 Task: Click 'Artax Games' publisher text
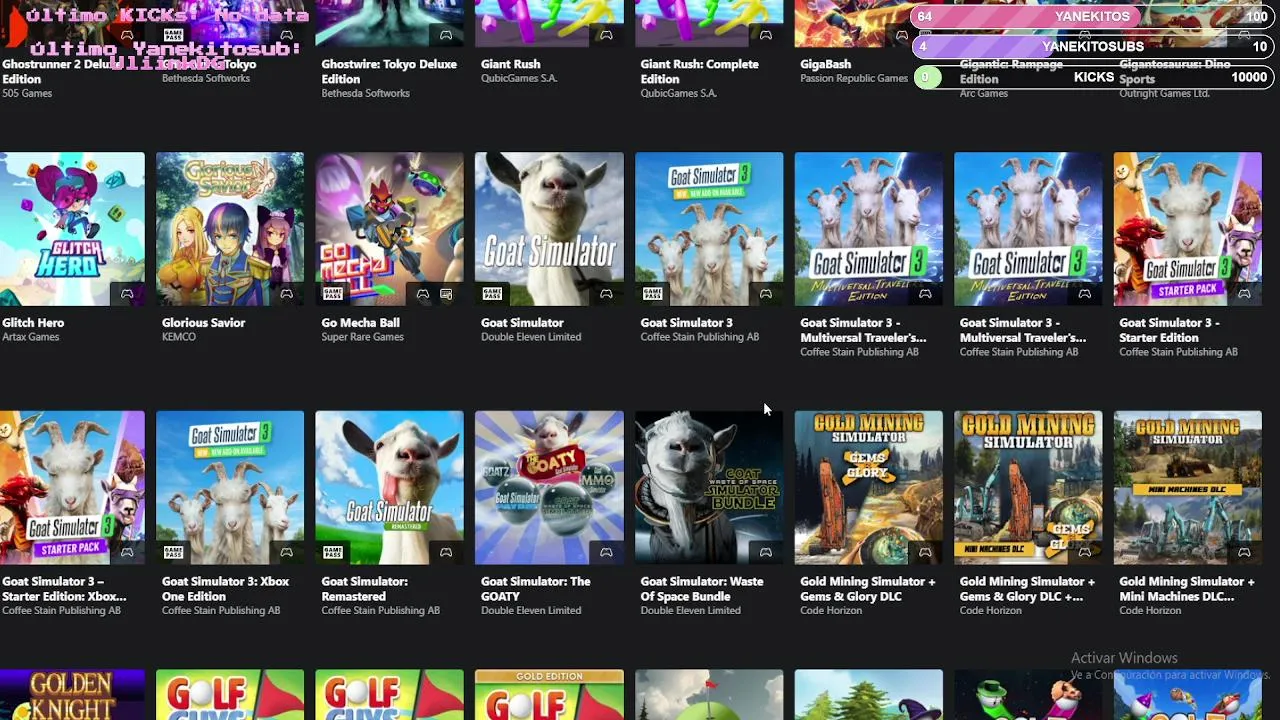(31, 337)
